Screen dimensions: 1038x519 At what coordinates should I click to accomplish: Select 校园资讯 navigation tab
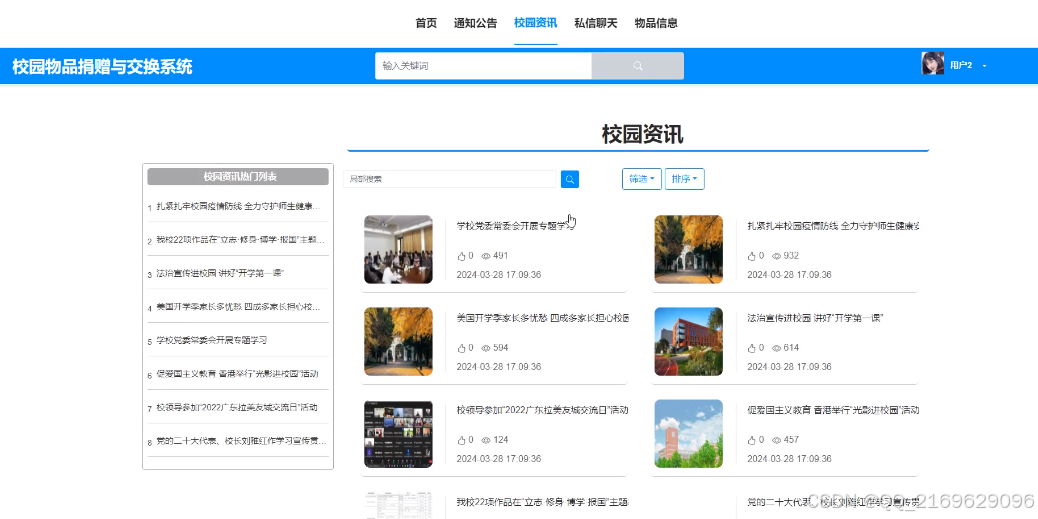[x=536, y=23]
